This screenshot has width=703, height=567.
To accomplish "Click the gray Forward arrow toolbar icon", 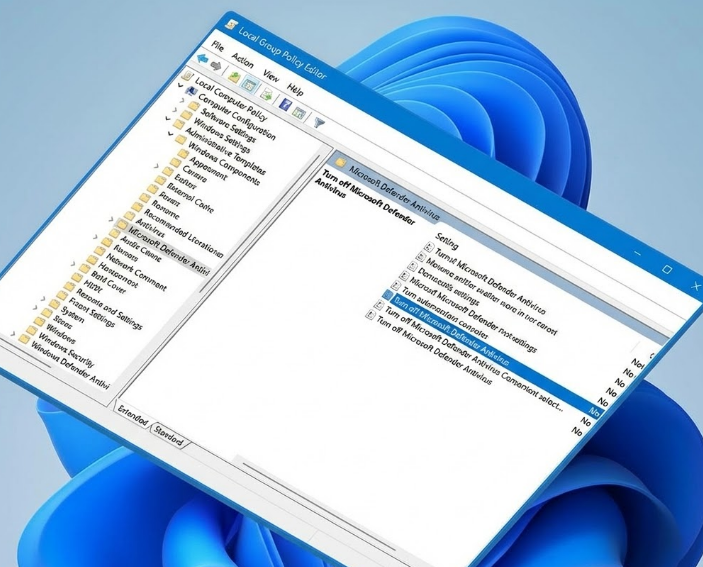I will [216, 65].
